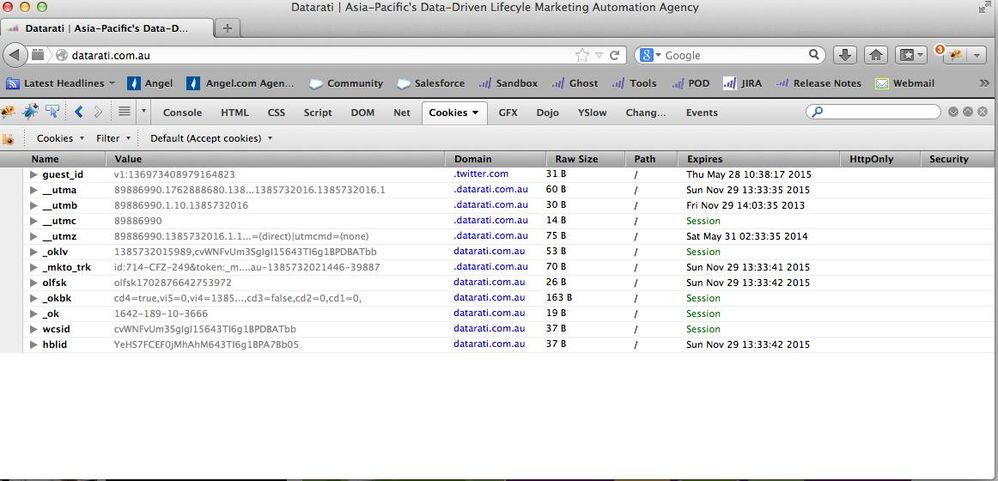Bookmark page with the star icon

pos(582,55)
